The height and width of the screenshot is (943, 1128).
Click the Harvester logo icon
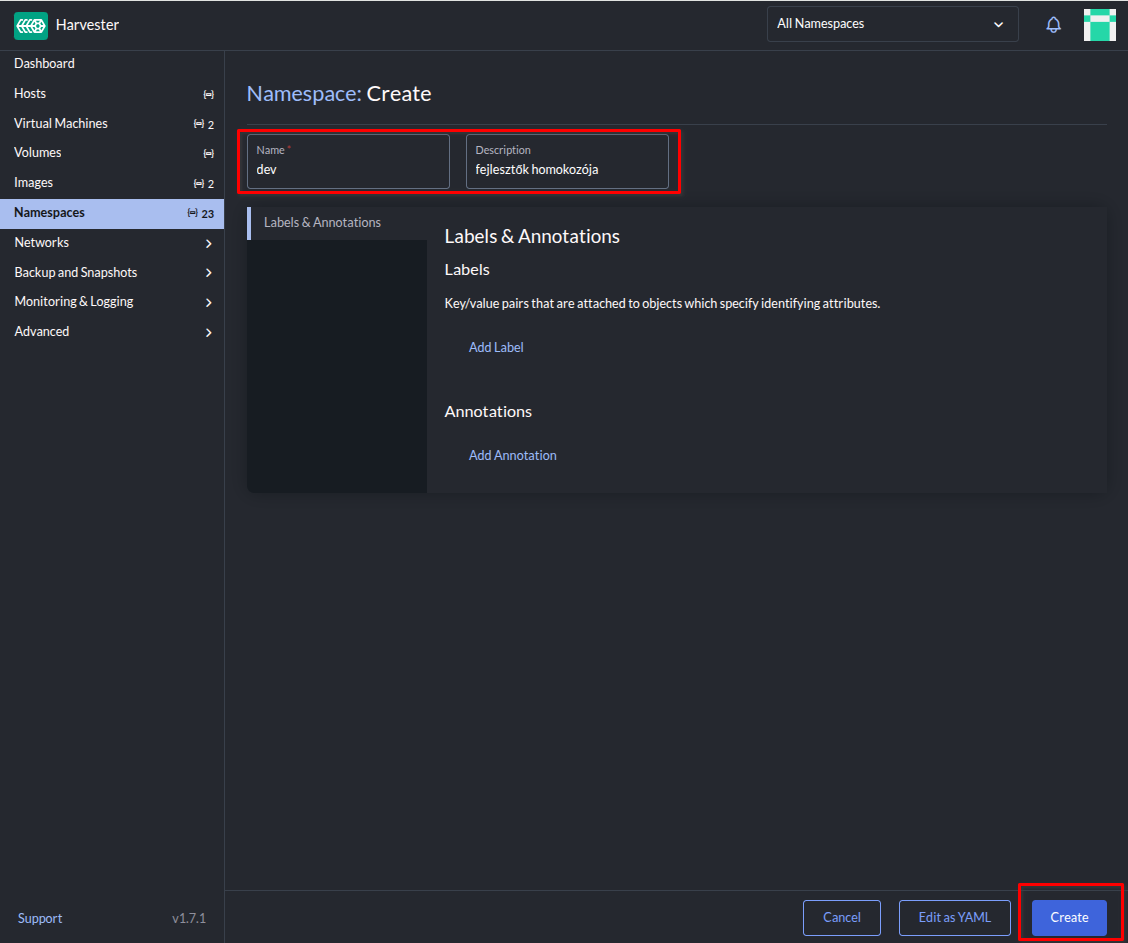[31, 25]
